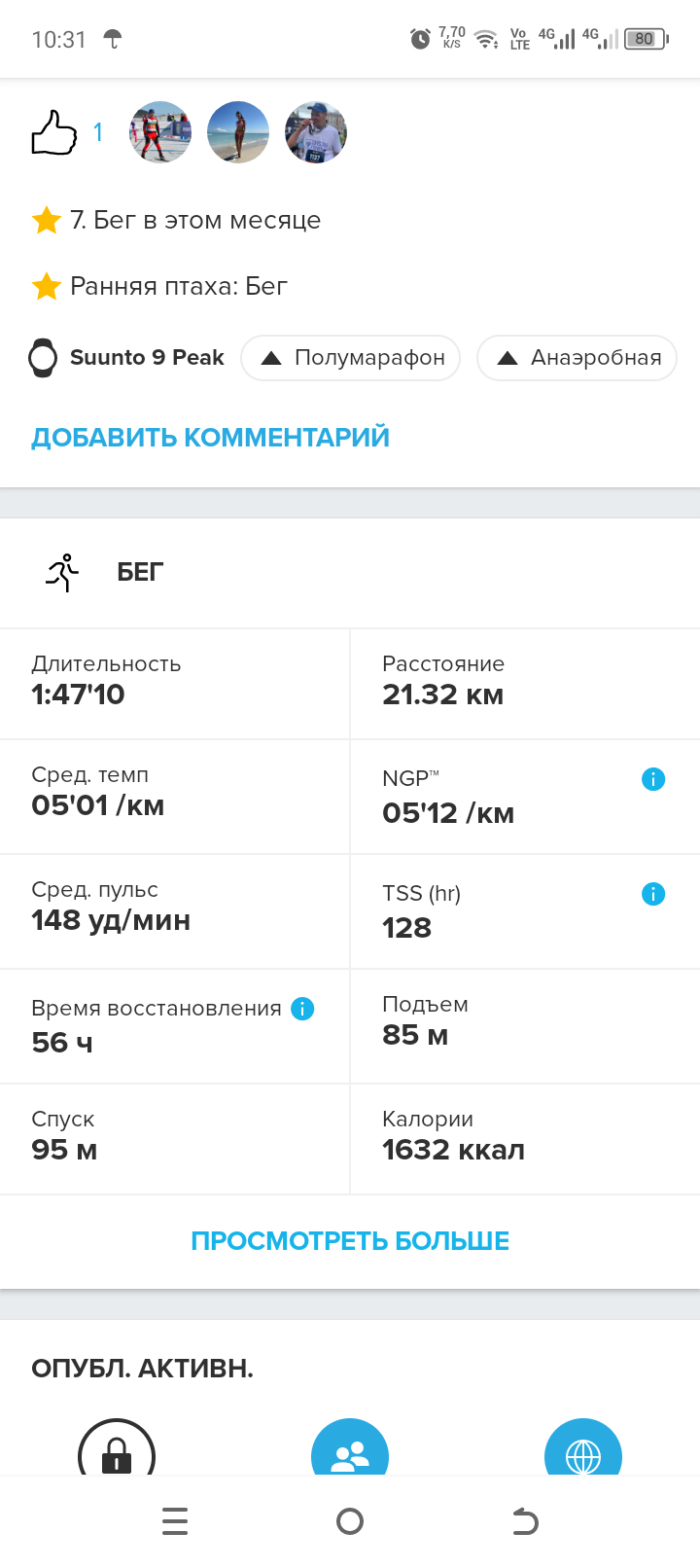
Task: Click ПРОСМОТРЕТЬ БОЛЬШЕ to show more stats
Action: pos(350,1241)
